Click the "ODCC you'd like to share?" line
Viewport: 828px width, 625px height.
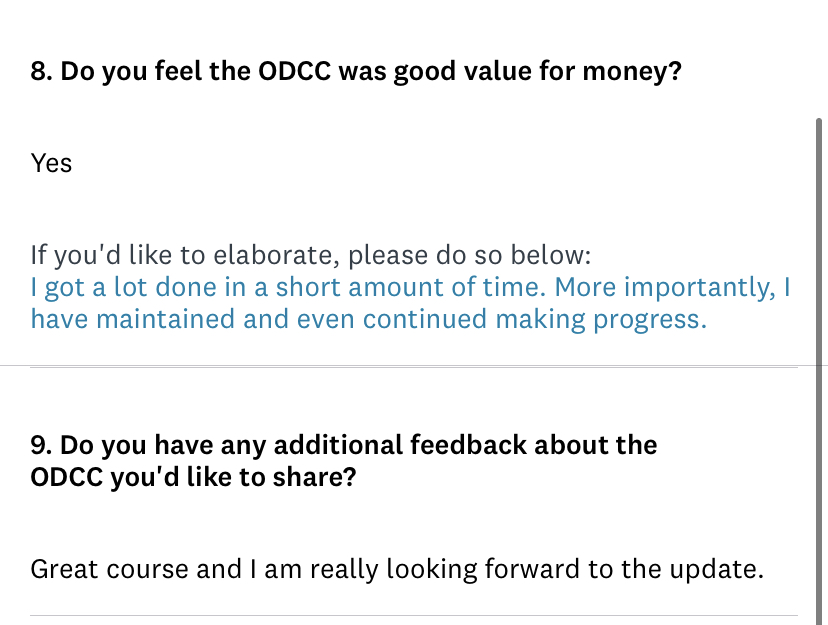point(193,477)
